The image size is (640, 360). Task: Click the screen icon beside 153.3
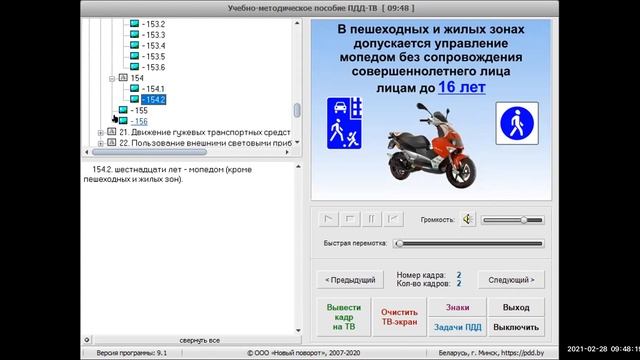pyautogui.click(x=134, y=34)
